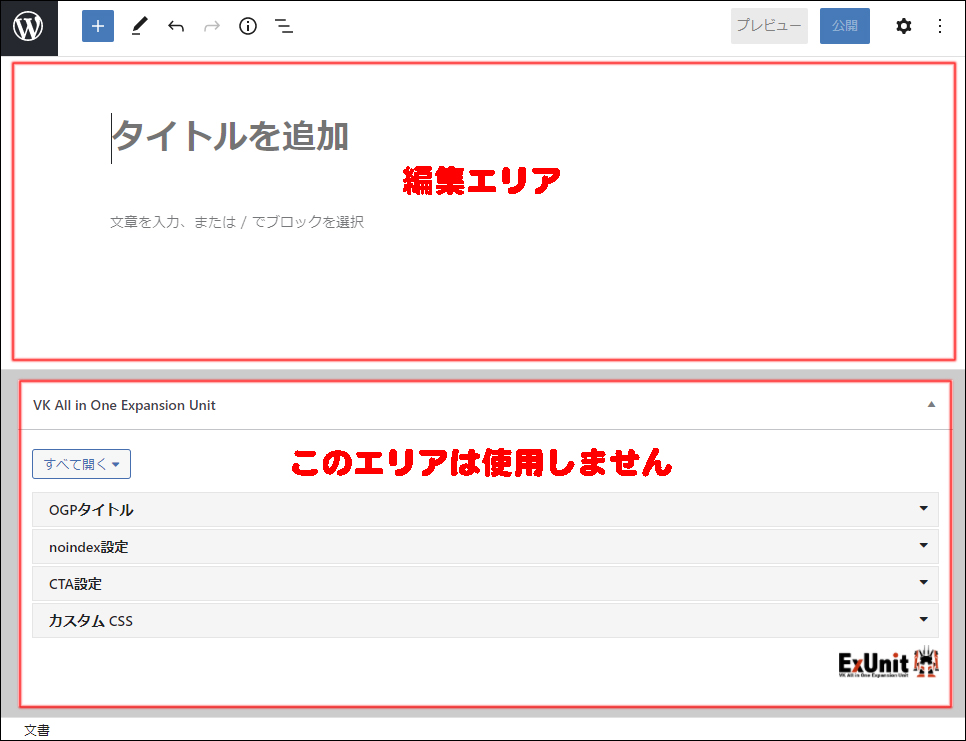This screenshot has height=741, width=966.
Task: Click the 文書 breadcrumb at the bottom
Action: 37,731
